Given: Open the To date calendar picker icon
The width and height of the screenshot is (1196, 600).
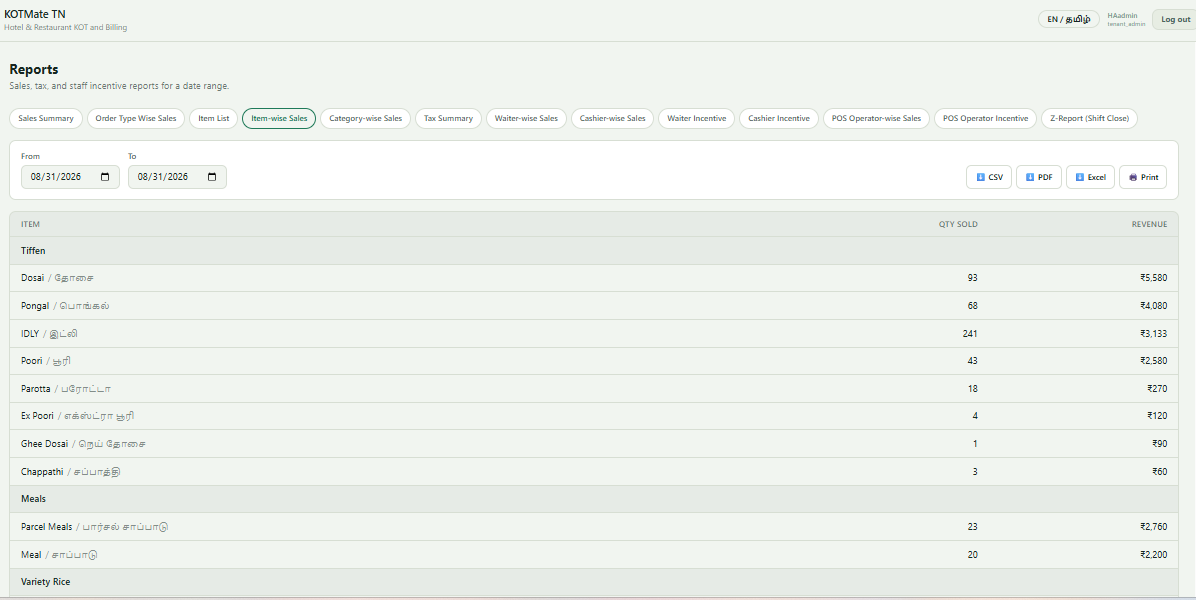Looking at the screenshot, I should tap(212, 177).
